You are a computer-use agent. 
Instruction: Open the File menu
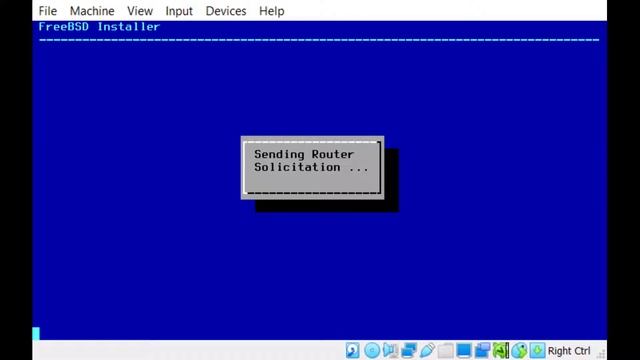pos(48,11)
